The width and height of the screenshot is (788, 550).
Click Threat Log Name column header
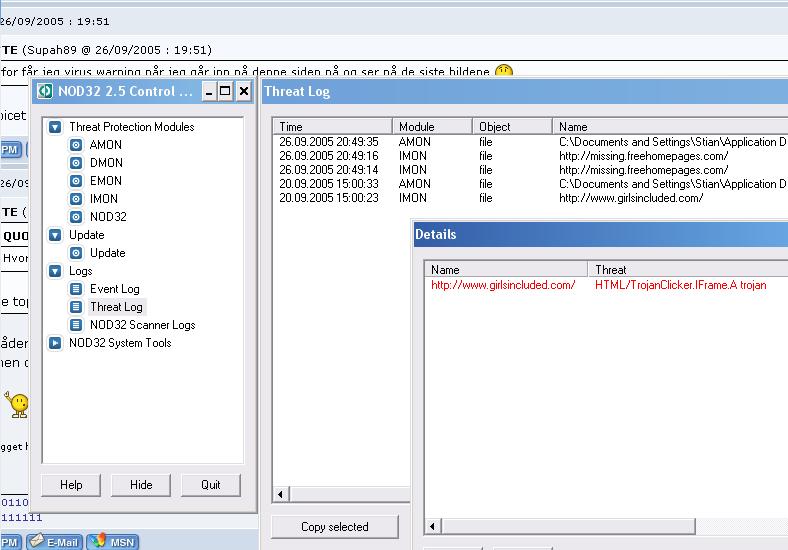click(x=670, y=127)
